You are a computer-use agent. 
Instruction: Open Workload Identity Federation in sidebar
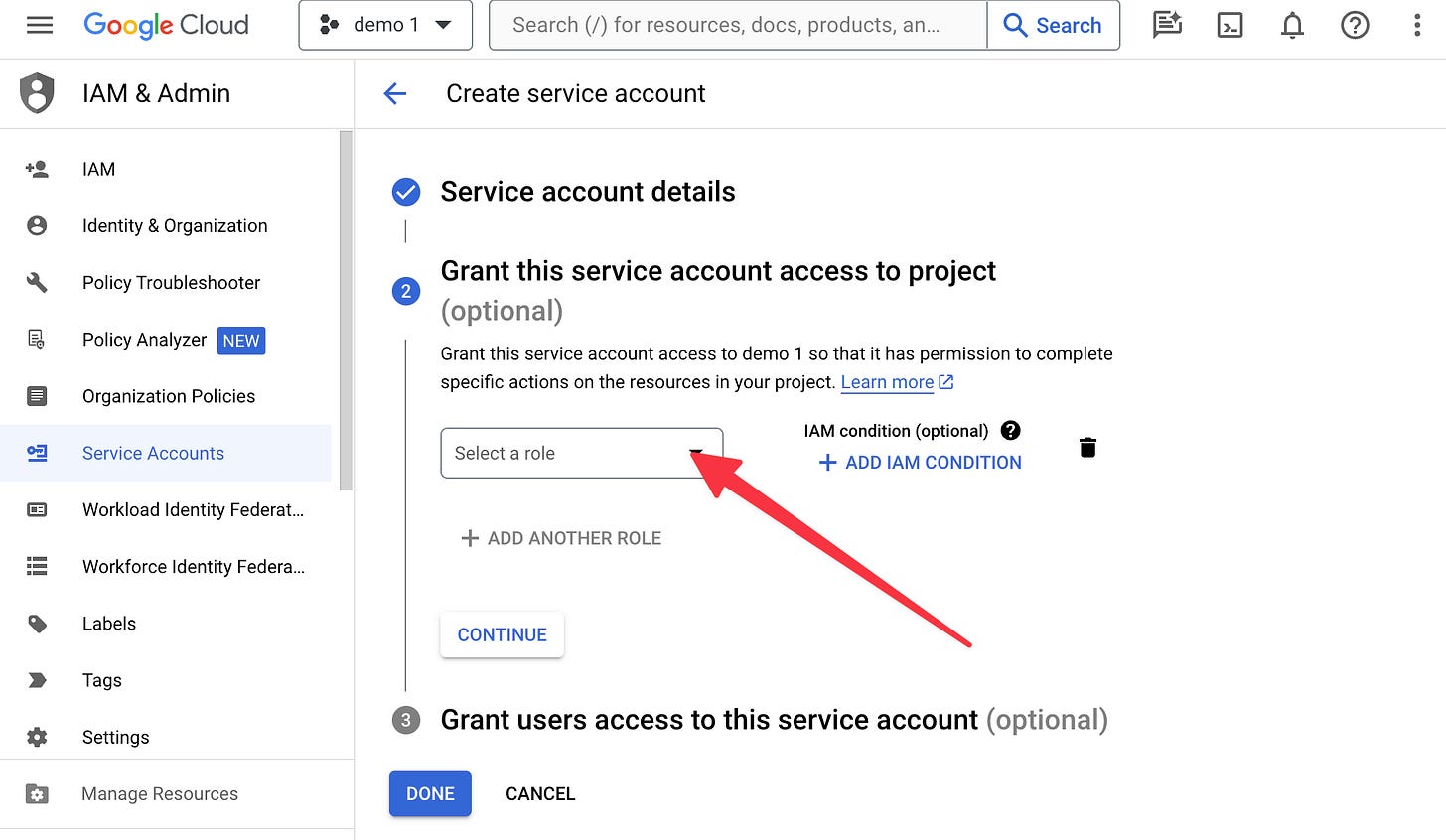point(166,509)
